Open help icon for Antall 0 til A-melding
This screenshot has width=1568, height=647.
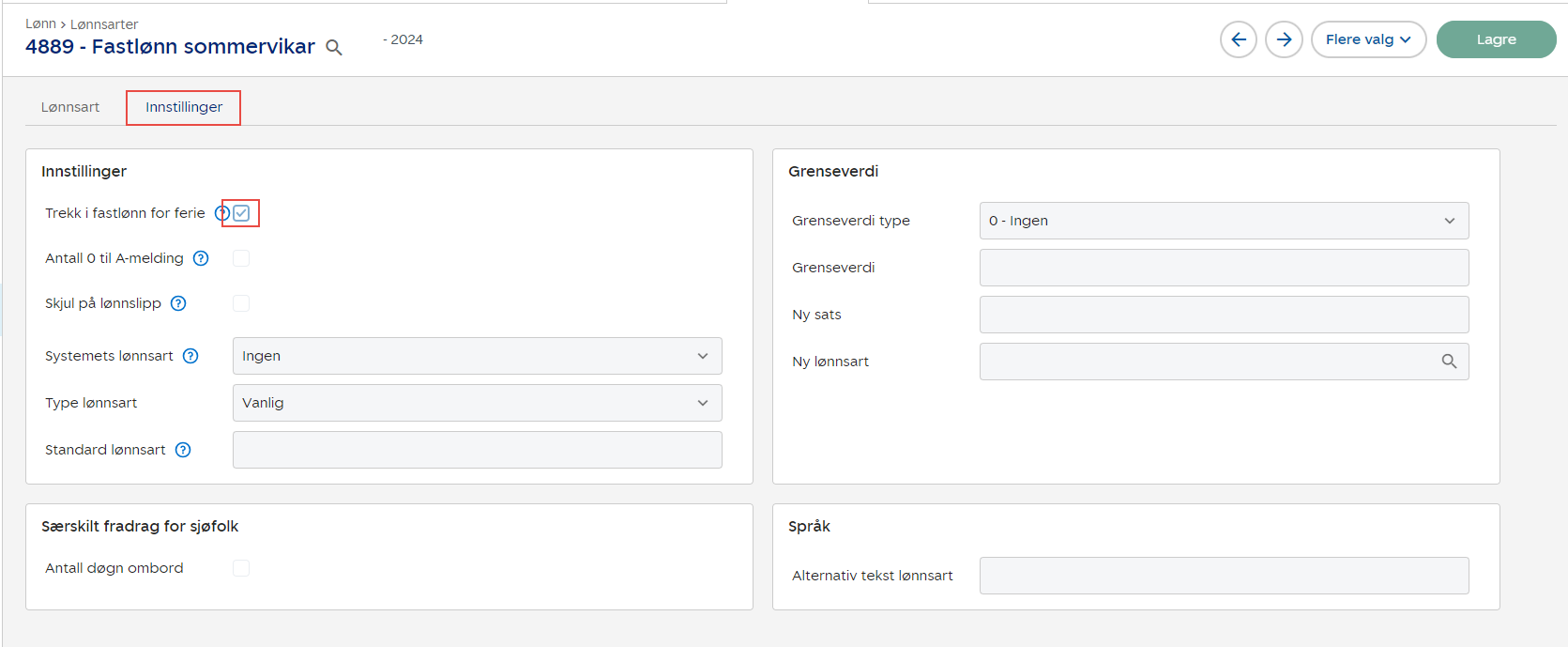click(201, 258)
